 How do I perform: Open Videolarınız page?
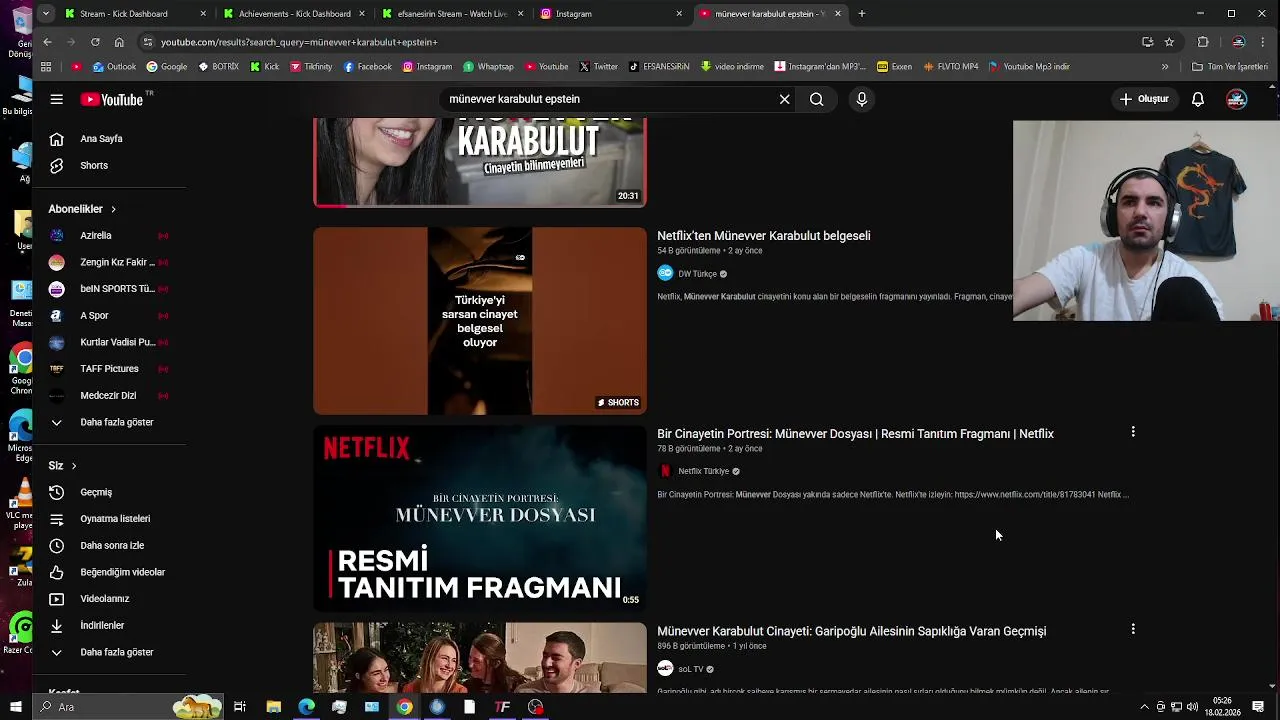(x=105, y=599)
